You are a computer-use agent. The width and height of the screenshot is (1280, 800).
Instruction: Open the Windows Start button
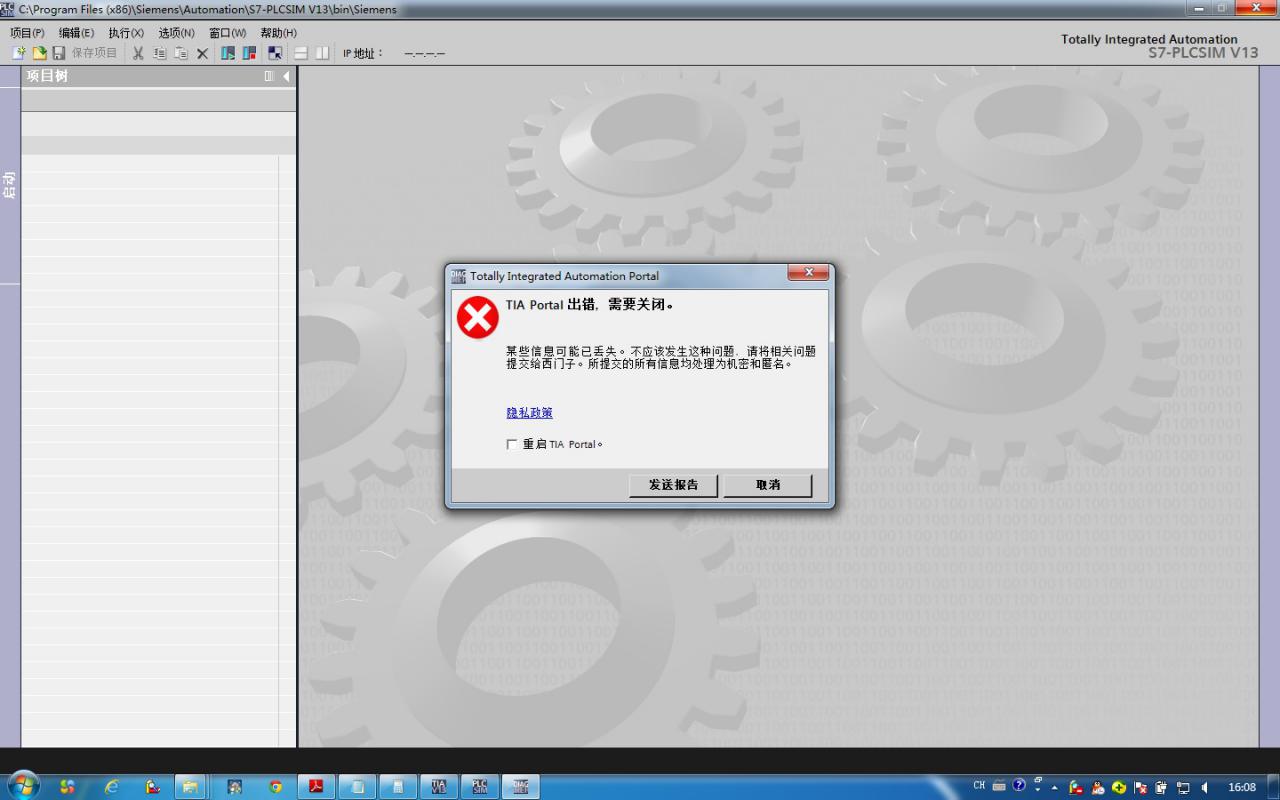pos(22,786)
